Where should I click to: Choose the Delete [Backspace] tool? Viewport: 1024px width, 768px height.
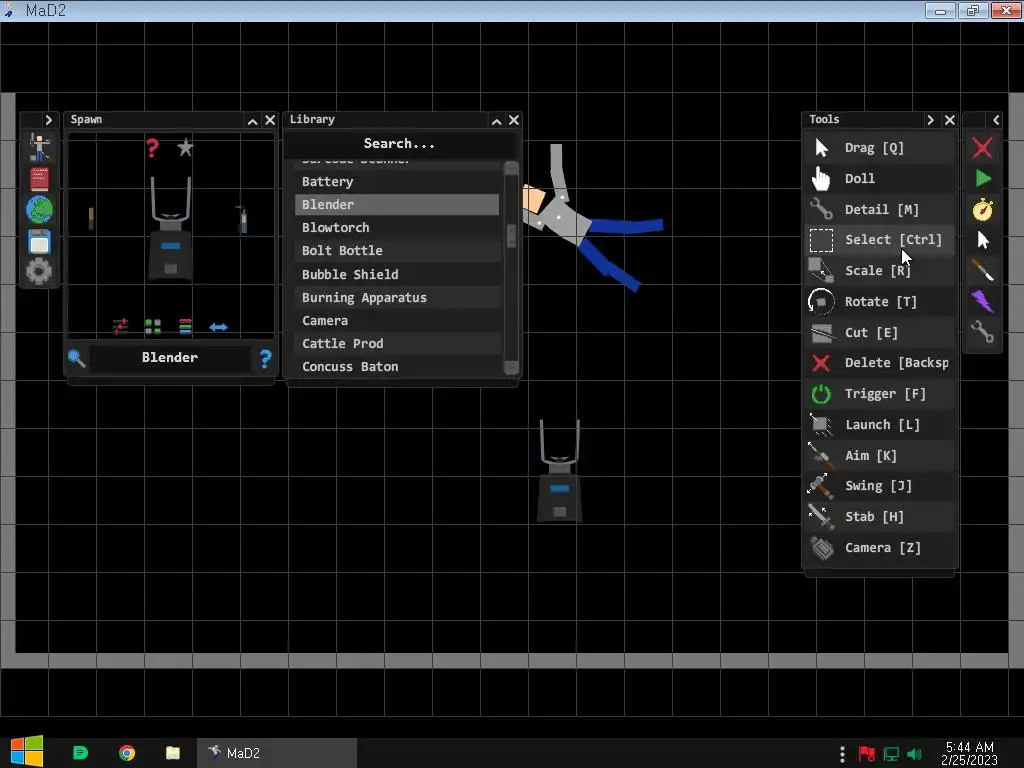click(x=880, y=362)
